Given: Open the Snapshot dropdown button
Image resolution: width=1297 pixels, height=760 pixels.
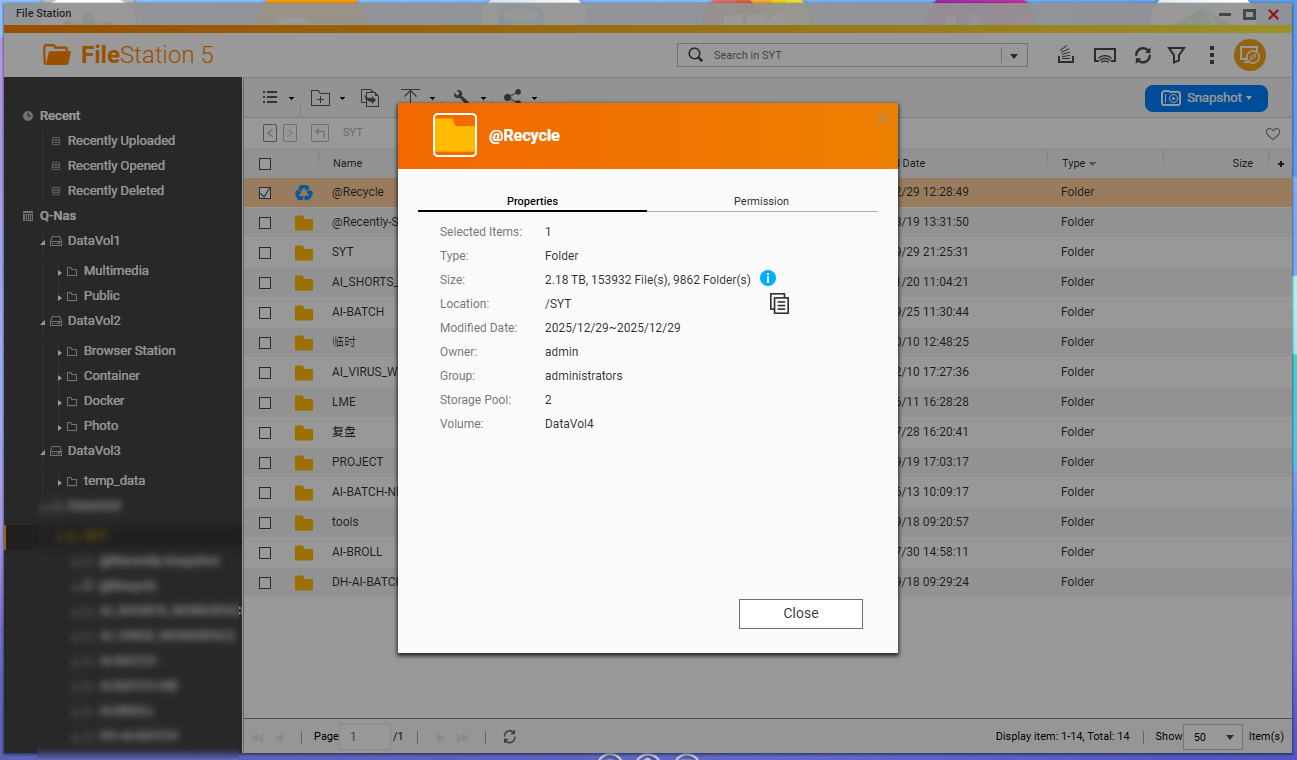Looking at the screenshot, I should pyautogui.click(x=1206, y=98).
